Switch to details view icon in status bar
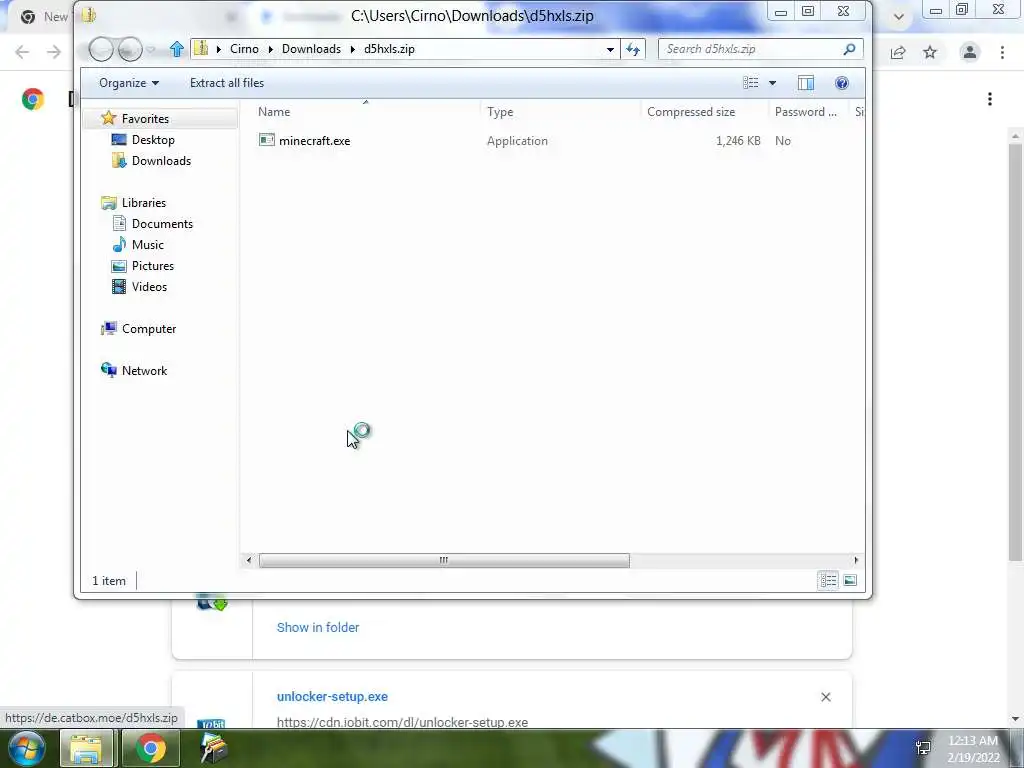Viewport: 1024px width, 768px height. 828,580
